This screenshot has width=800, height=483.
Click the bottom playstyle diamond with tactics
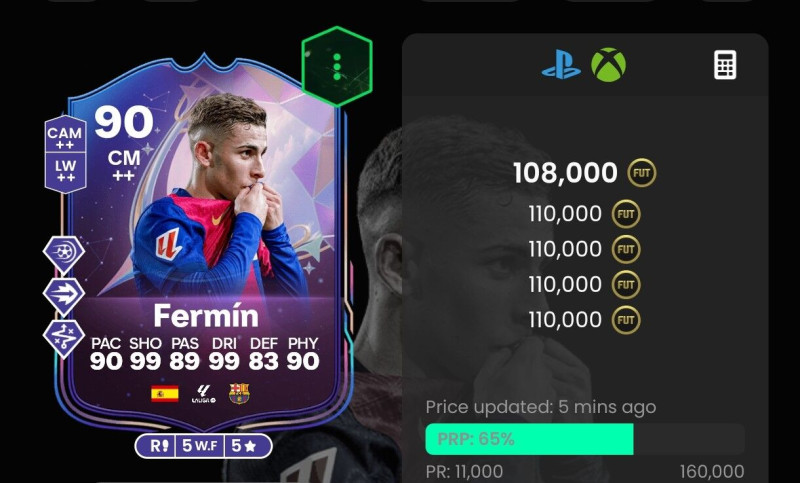point(64,337)
